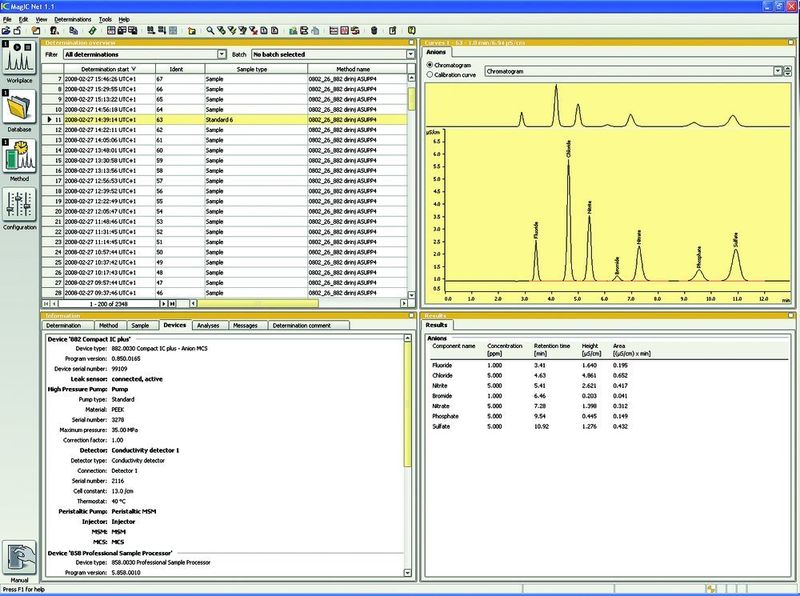
Task: Click the green tag toolbar icon
Action: coord(92,31)
